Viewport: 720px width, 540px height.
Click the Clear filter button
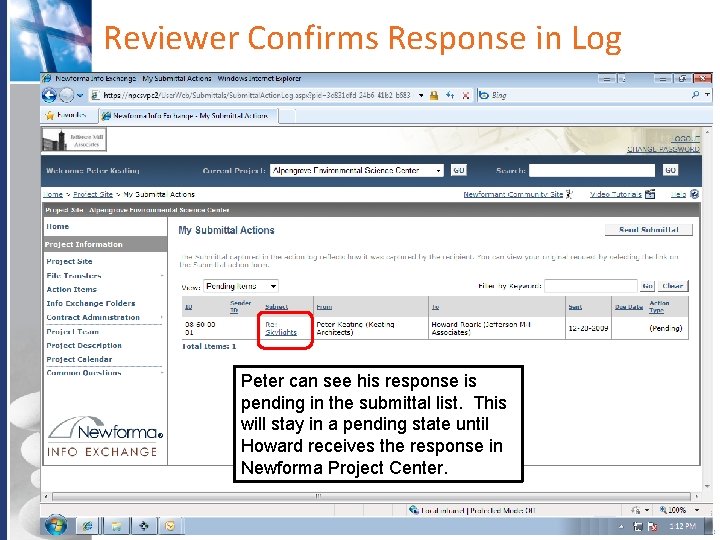point(673,286)
